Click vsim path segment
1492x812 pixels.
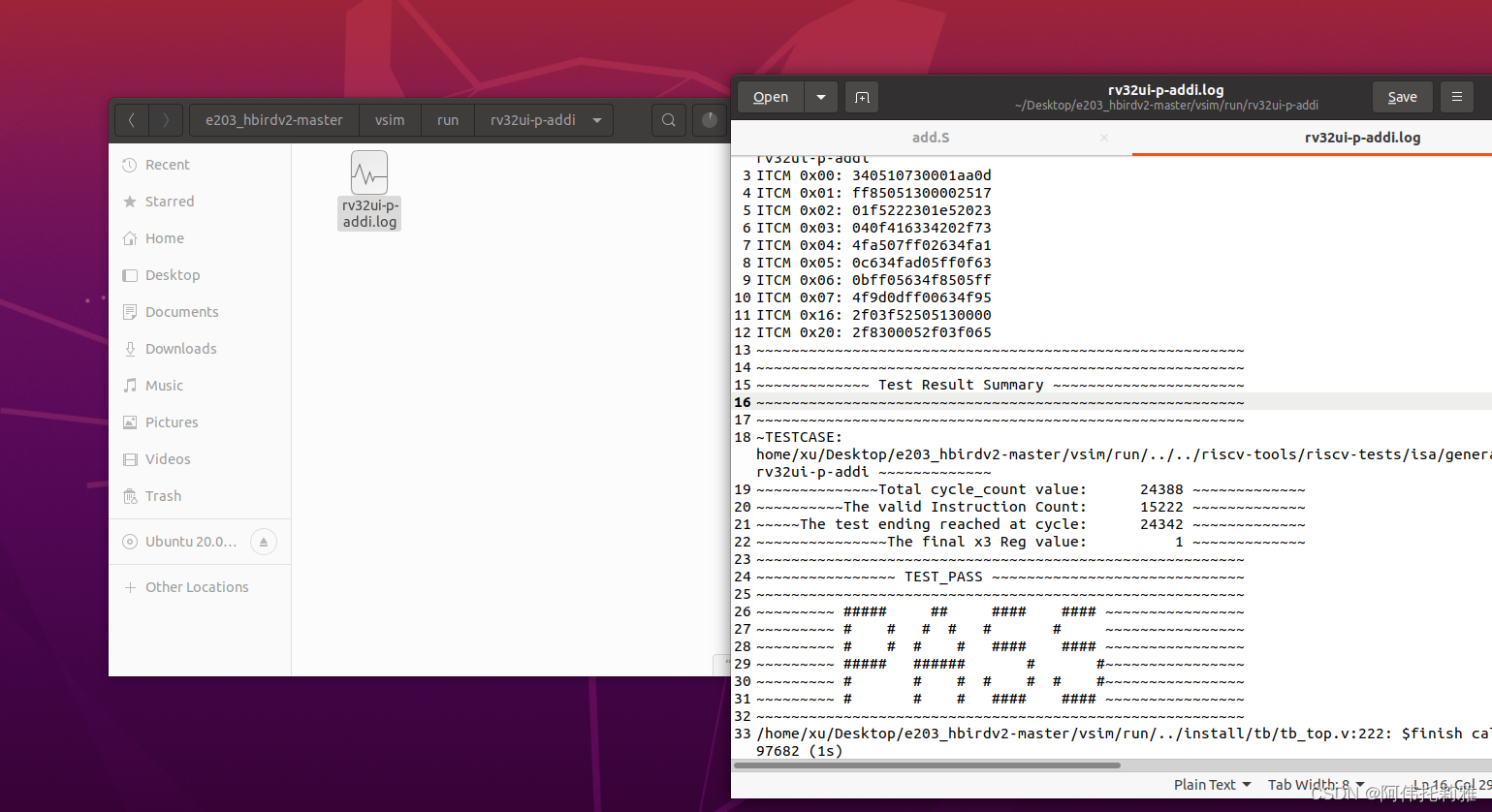tap(390, 120)
